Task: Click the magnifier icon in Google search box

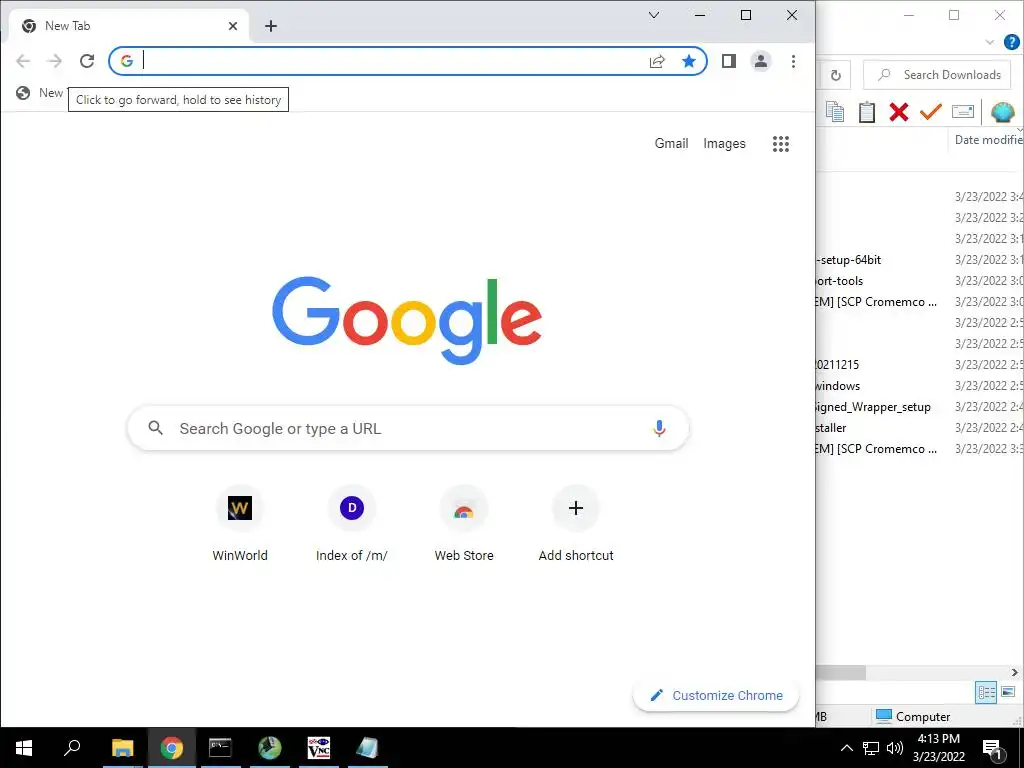Action: [155, 428]
